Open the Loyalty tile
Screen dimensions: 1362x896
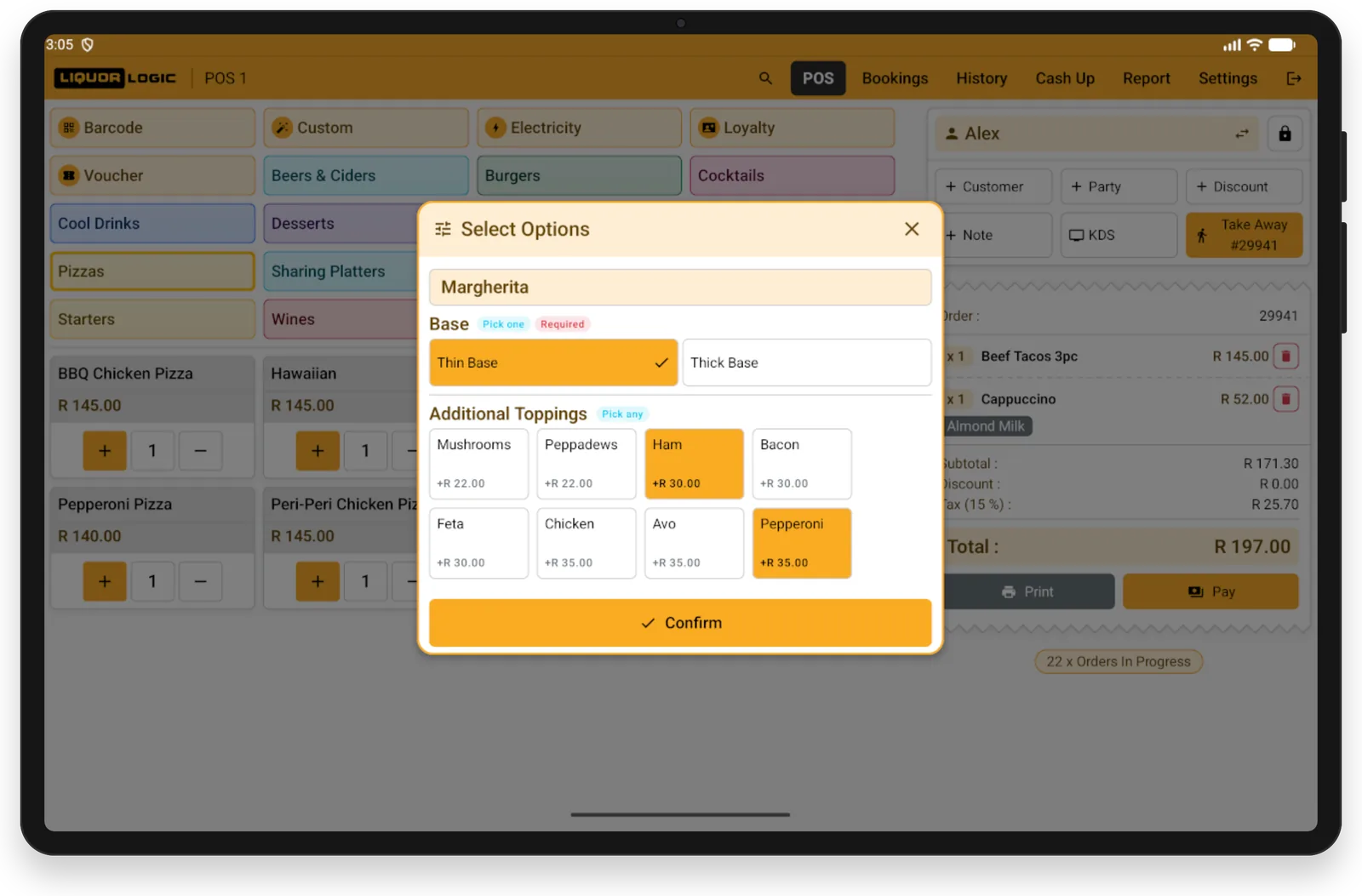click(x=793, y=128)
